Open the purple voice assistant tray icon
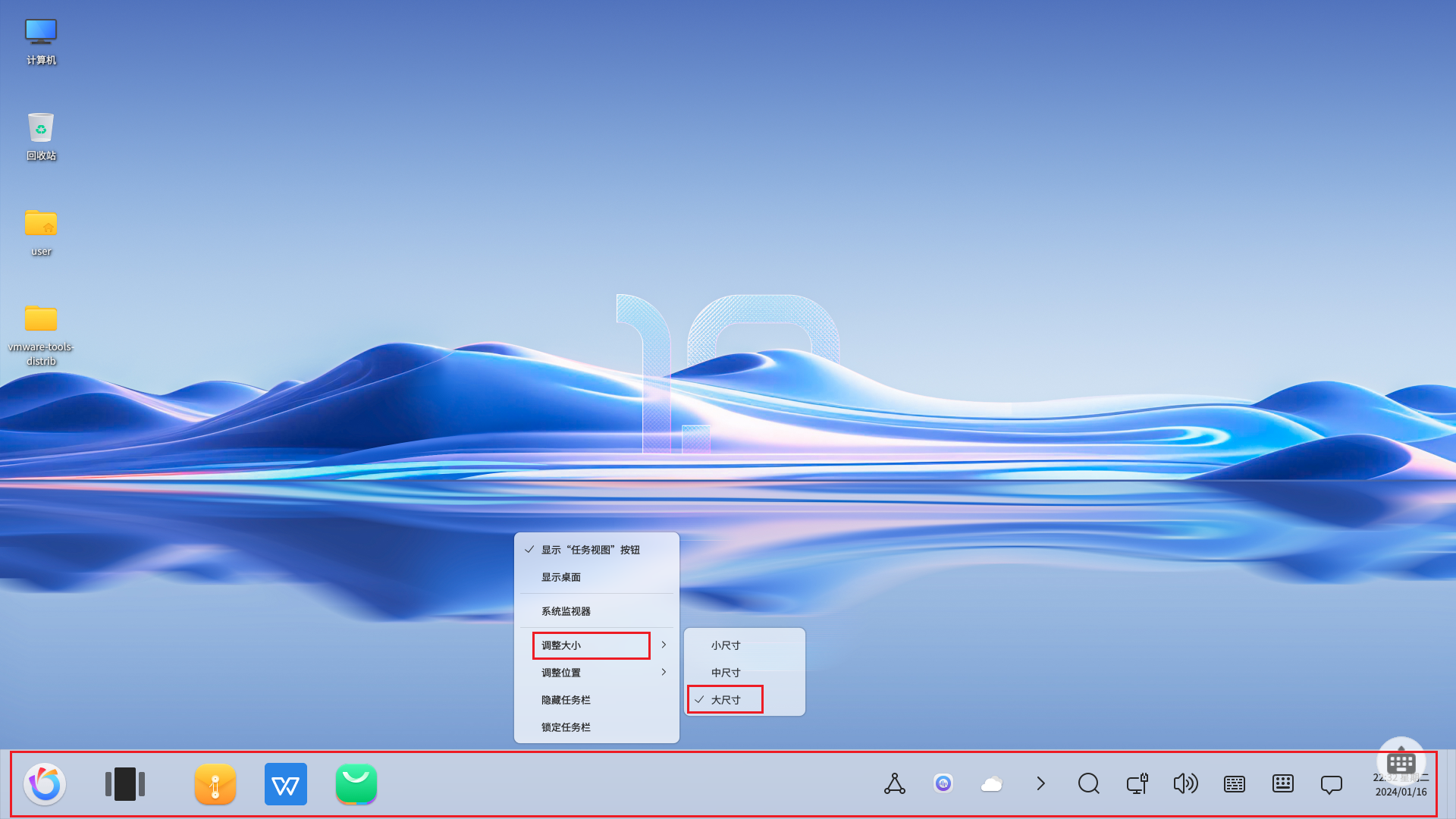This screenshot has height=819, width=1456. pyautogui.click(x=943, y=783)
